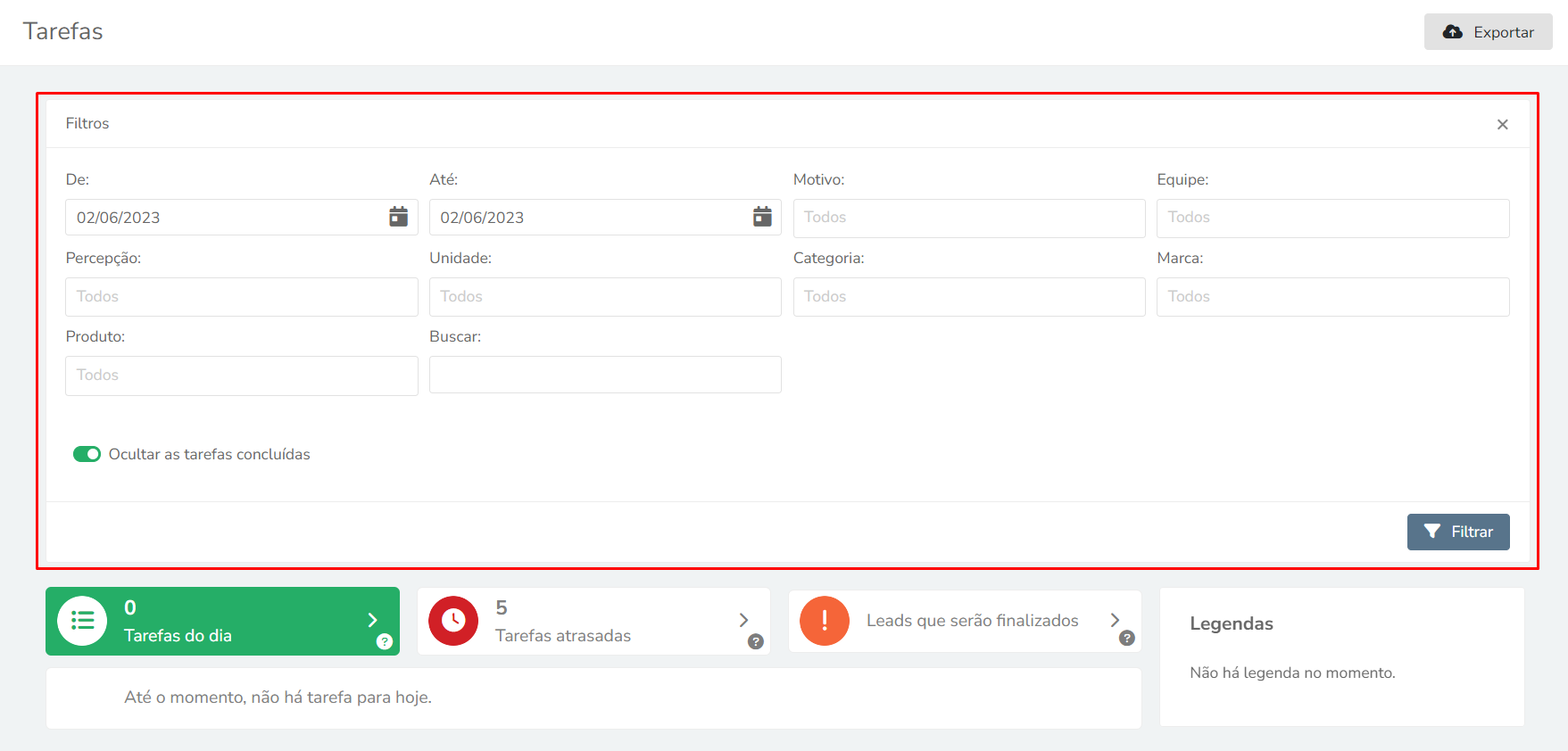Click the De date input field

pos(242,217)
